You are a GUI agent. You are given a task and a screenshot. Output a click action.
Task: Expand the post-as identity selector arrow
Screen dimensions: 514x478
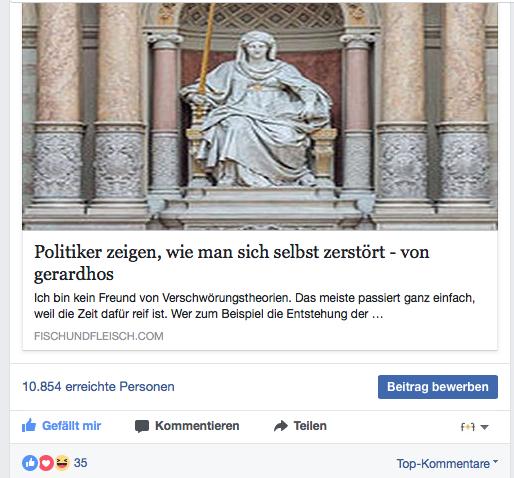[485, 427]
